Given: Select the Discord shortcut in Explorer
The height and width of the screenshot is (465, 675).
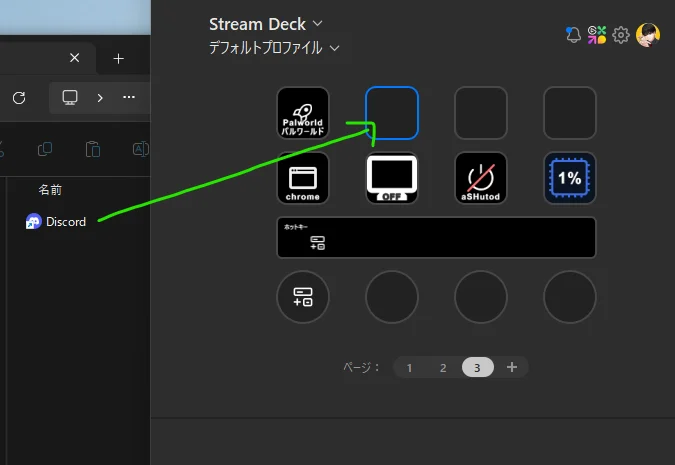Looking at the screenshot, I should tap(56, 222).
